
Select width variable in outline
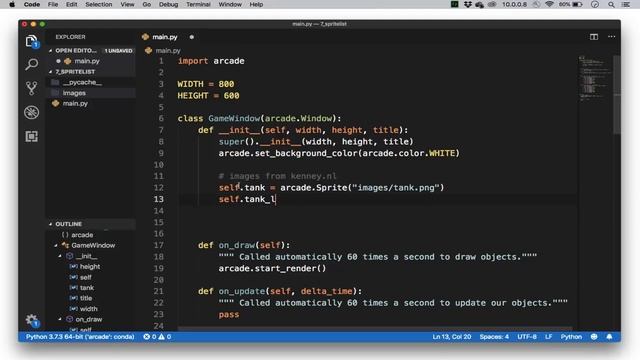[x=89, y=309]
